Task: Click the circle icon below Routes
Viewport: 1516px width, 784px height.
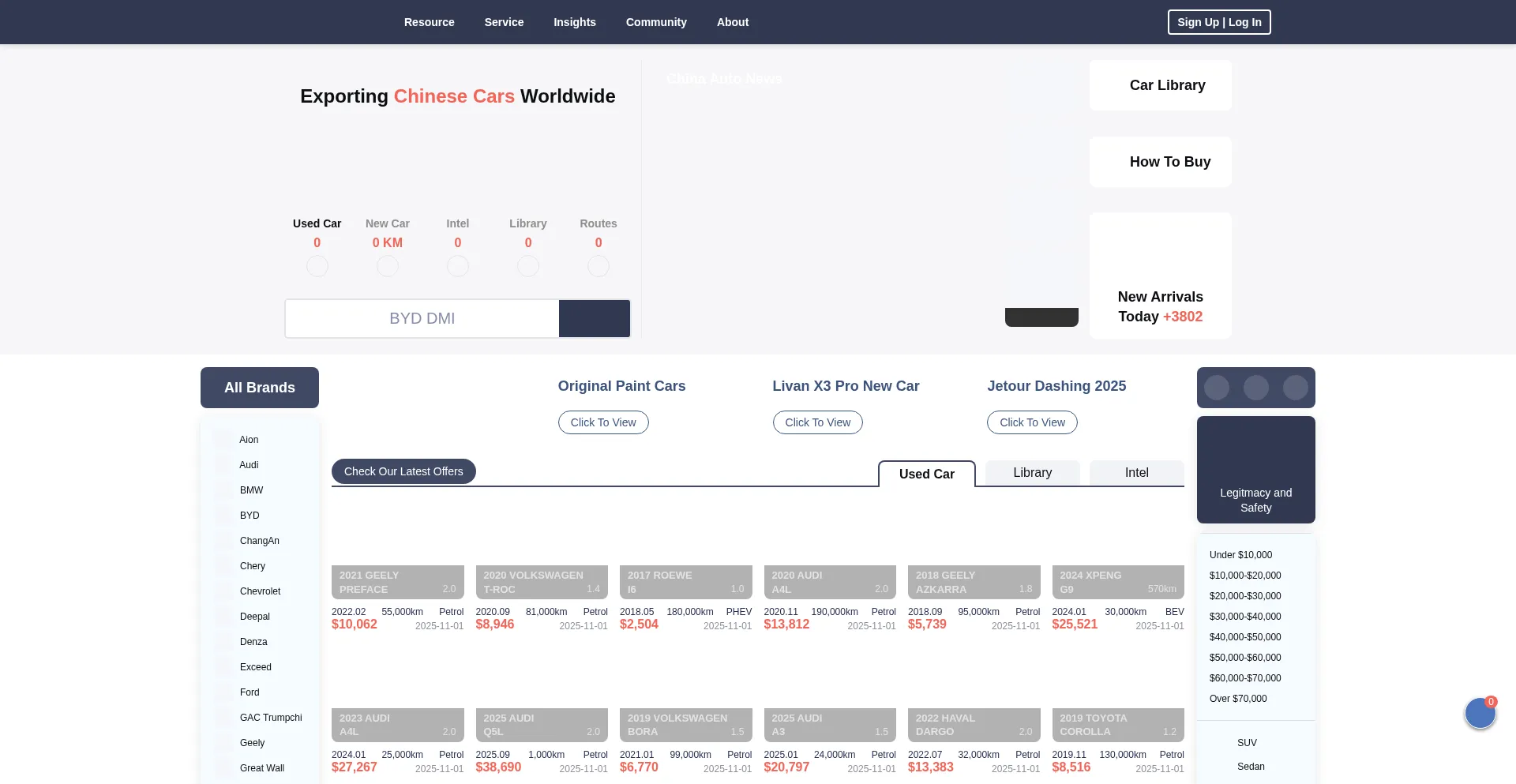Action: pyautogui.click(x=598, y=266)
